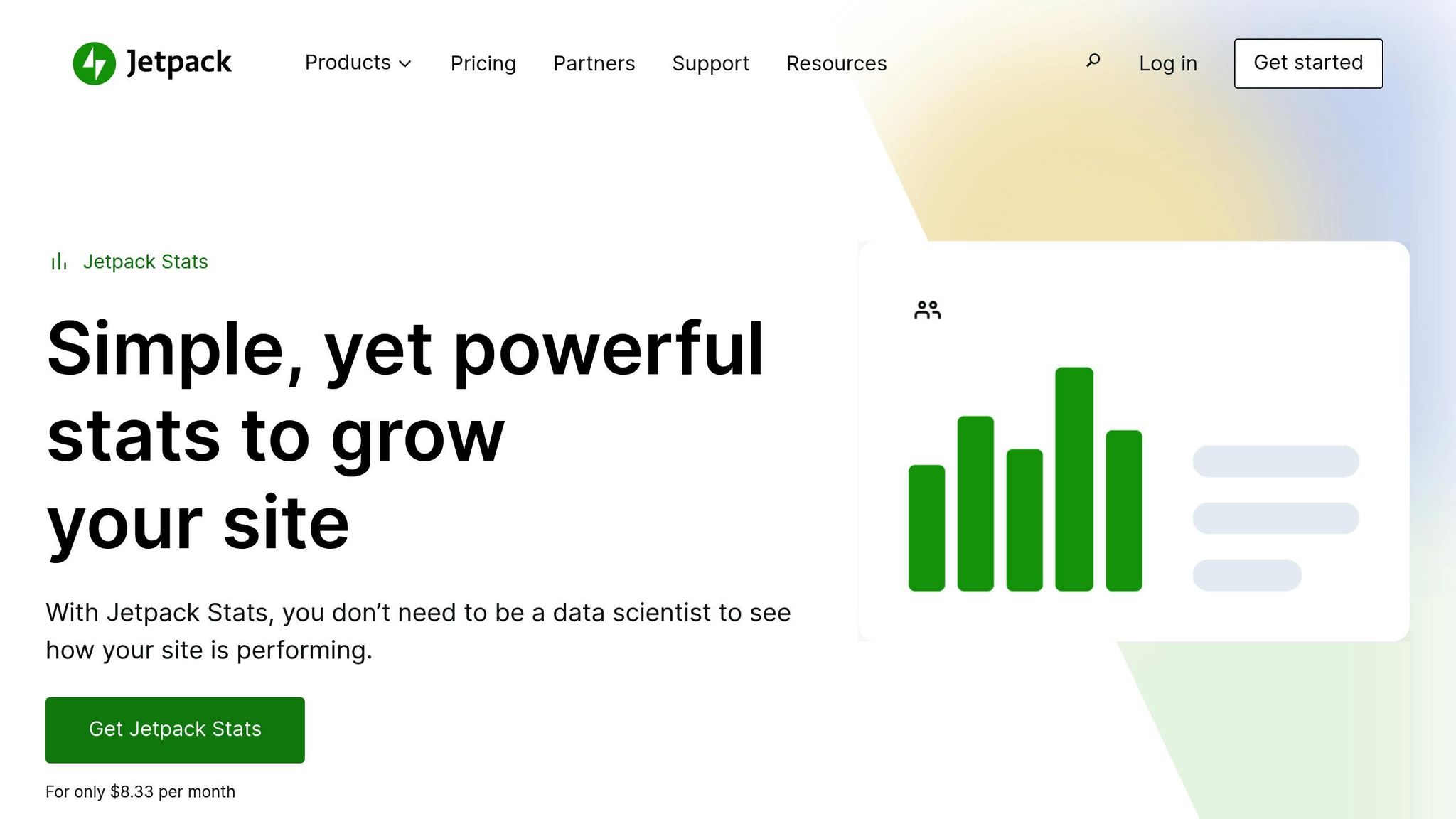Click the first green bar on the left
This screenshot has height=819, width=1456.
click(x=926, y=528)
